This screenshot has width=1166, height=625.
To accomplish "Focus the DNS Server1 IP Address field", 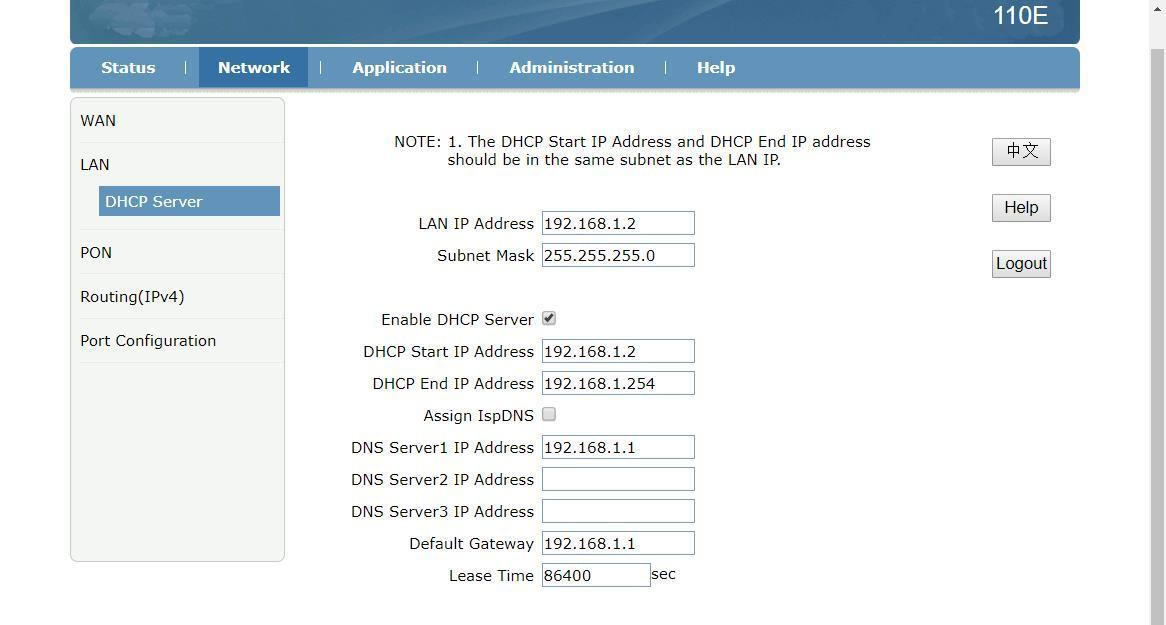I will (618, 447).
